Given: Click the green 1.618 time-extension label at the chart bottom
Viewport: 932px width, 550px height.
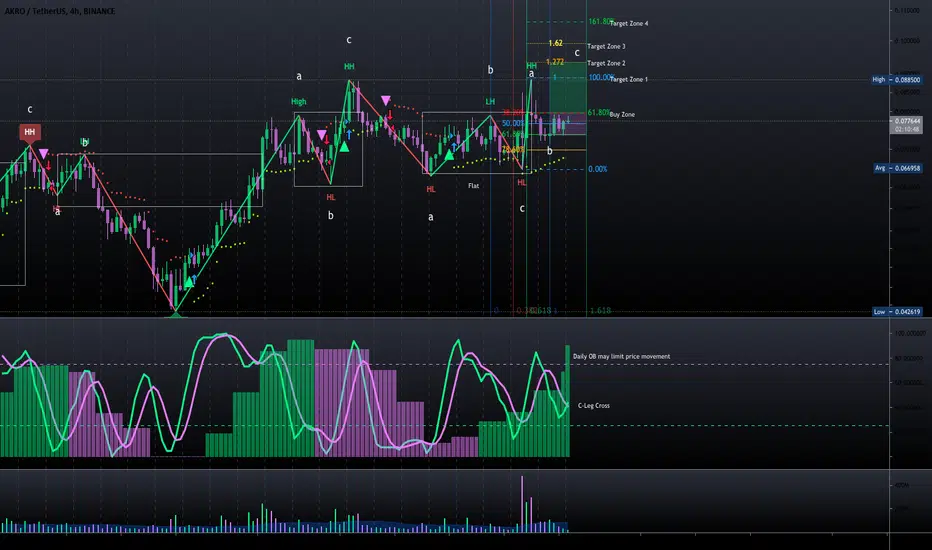Looking at the screenshot, I should pyautogui.click(x=600, y=310).
